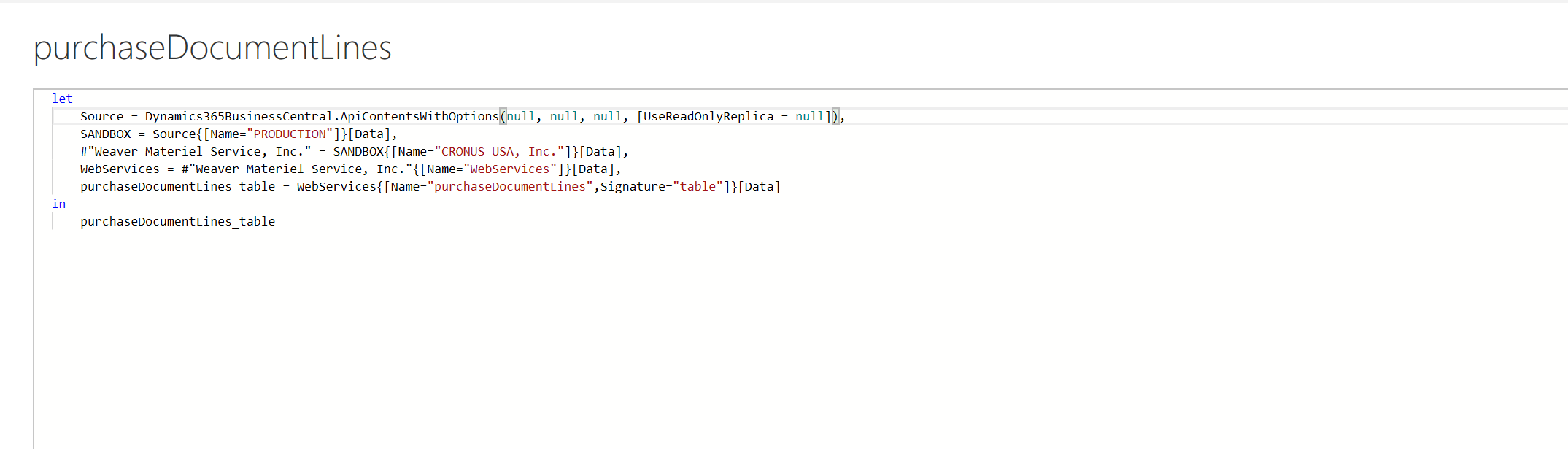This screenshot has width=1568, height=449.
Task: Click purchaseDocumentLines_table below the in keyword
Action: [x=177, y=221]
